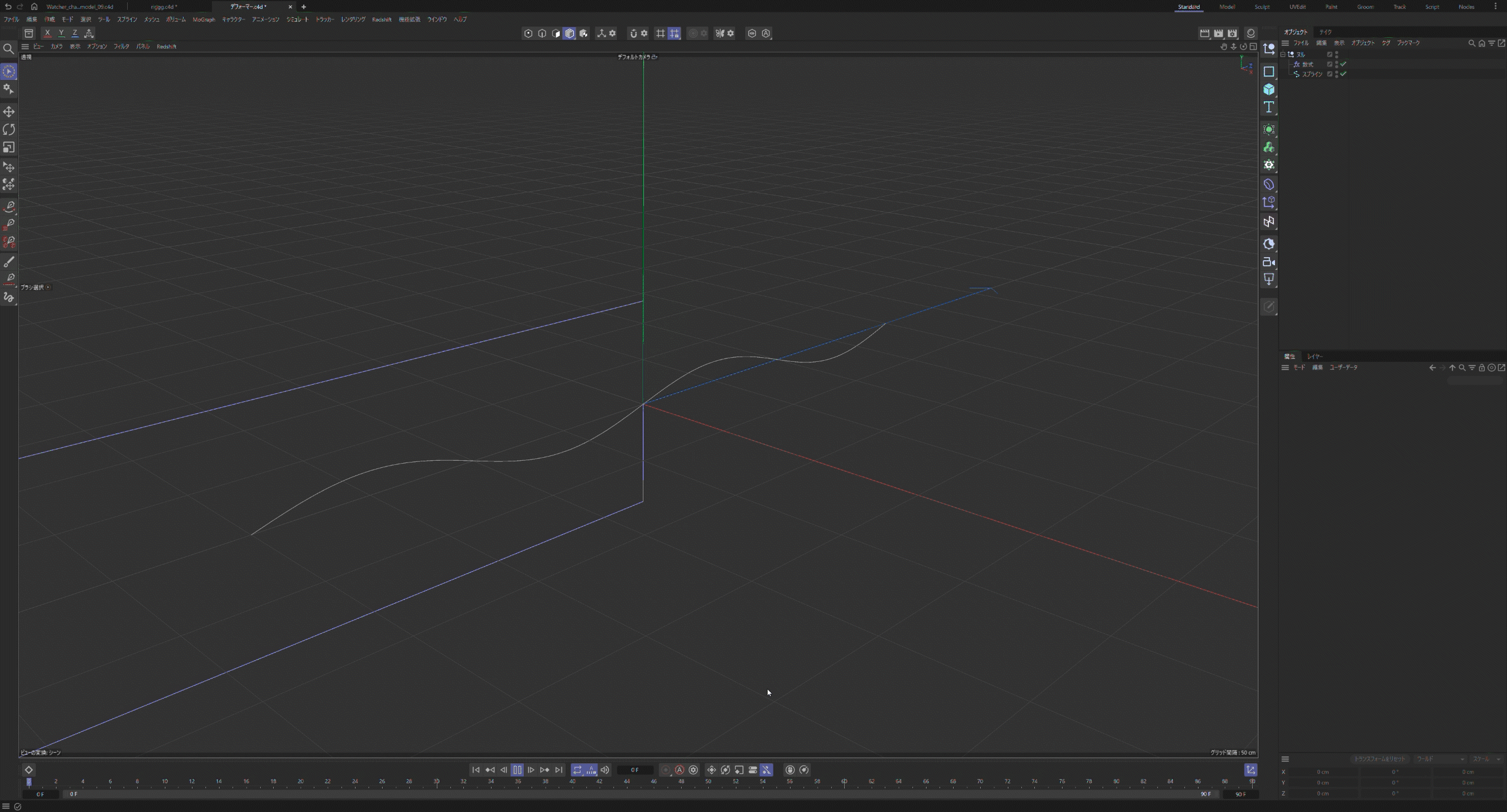The width and height of the screenshot is (1507, 812).
Task: Open Object Manager hamburger menu
Action: click(x=1285, y=43)
